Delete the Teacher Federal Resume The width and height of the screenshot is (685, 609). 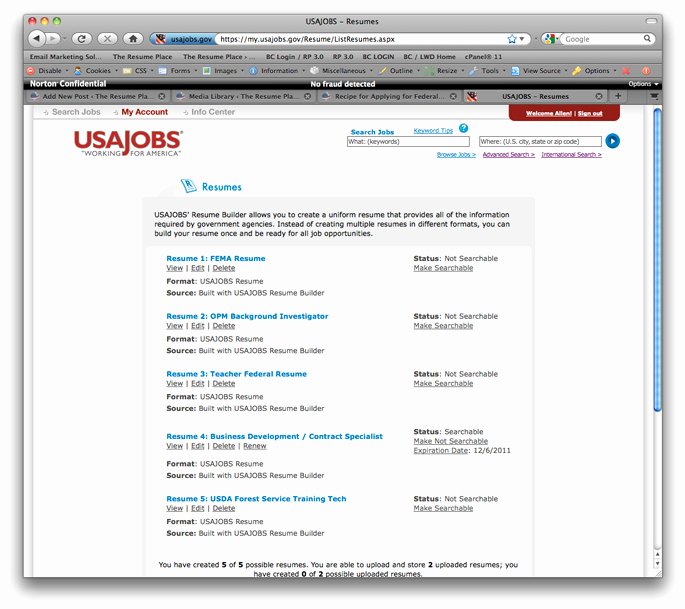(x=224, y=383)
